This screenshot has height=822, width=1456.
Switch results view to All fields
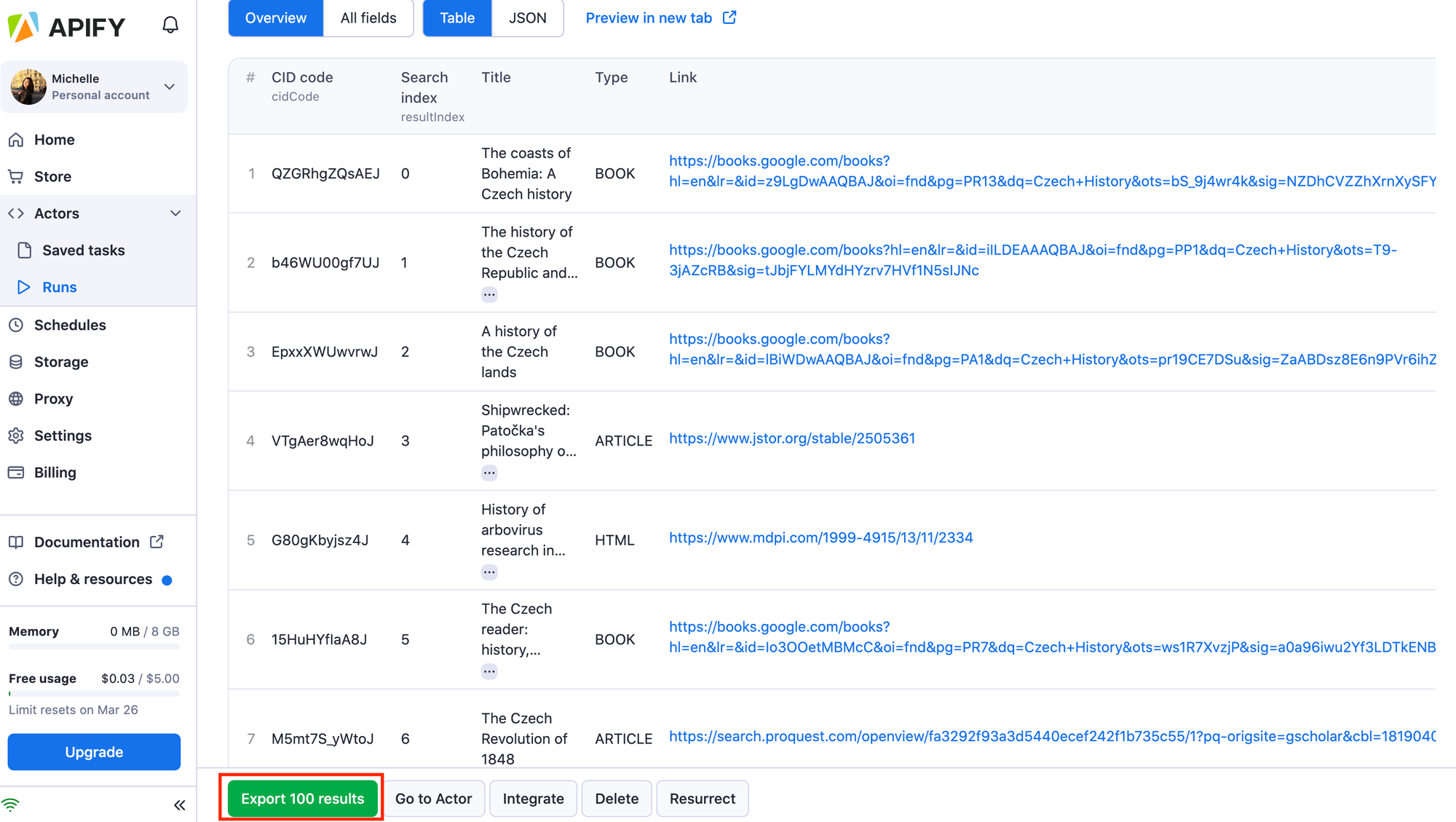pyautogui.click(x=368, y=17)
